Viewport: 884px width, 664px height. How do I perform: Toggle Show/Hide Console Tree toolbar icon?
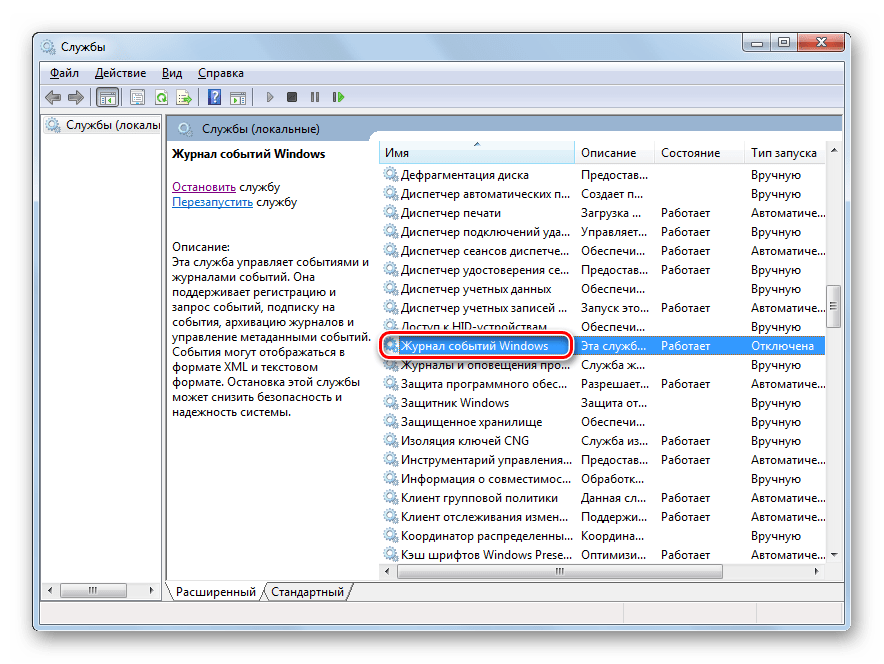click(107, 97)
